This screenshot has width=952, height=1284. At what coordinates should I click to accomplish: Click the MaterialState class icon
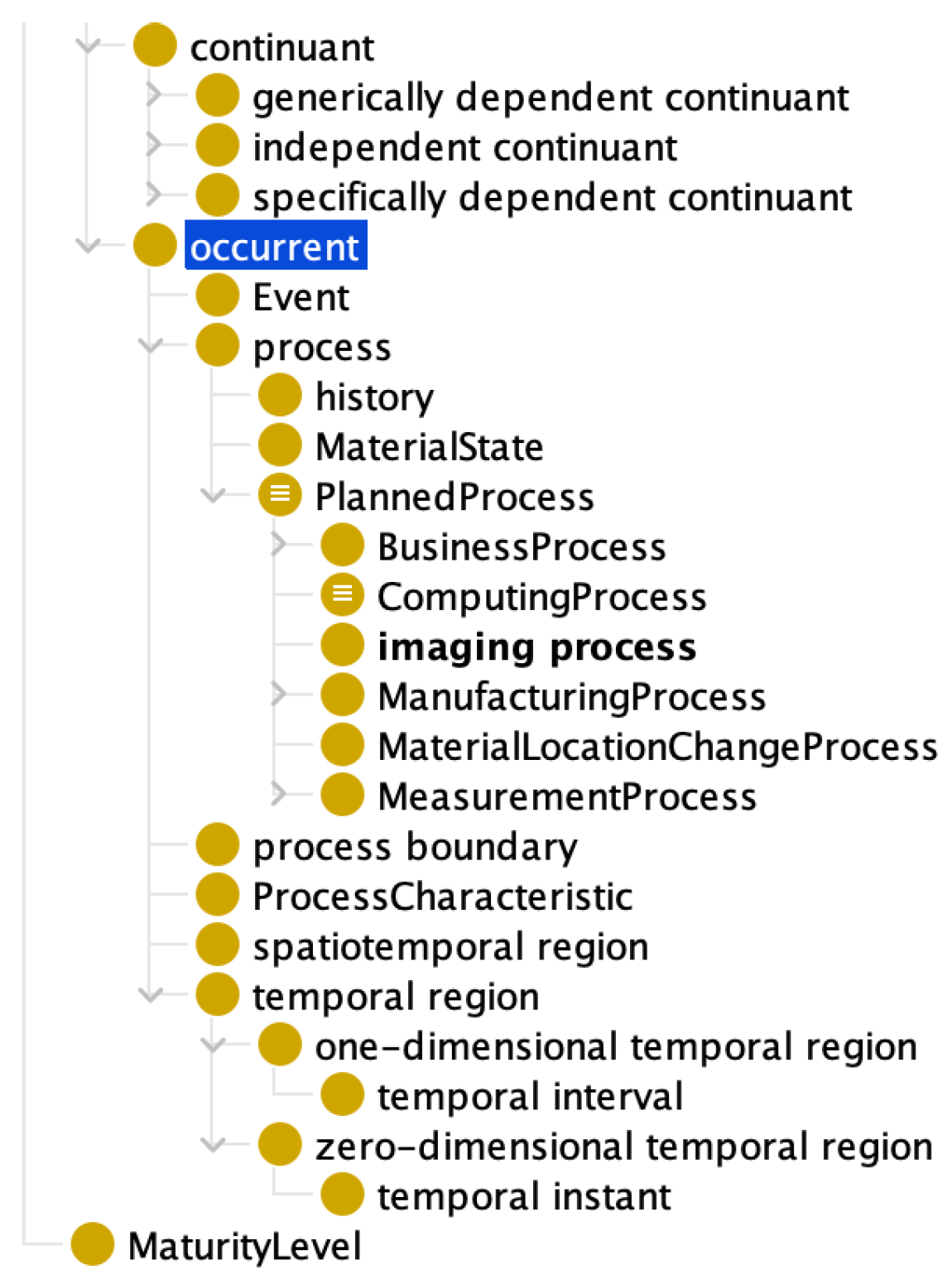pyautogui.click(x=280, y=445)
